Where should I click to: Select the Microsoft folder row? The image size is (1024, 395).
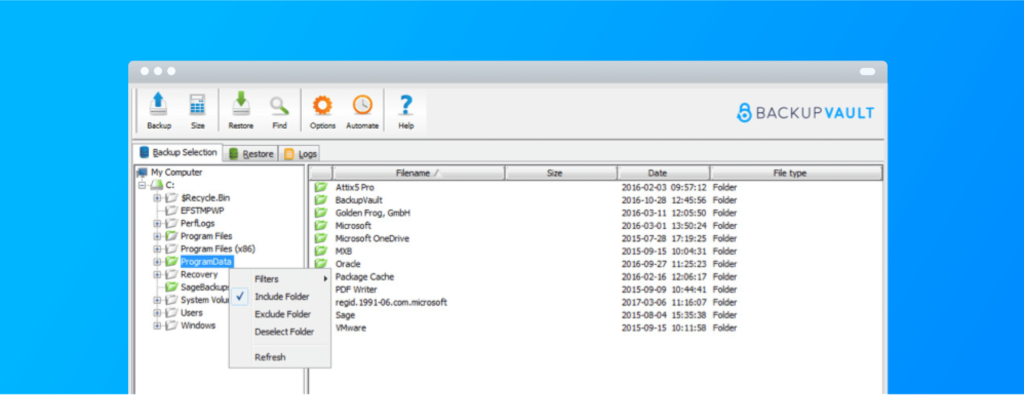(596, 225)
